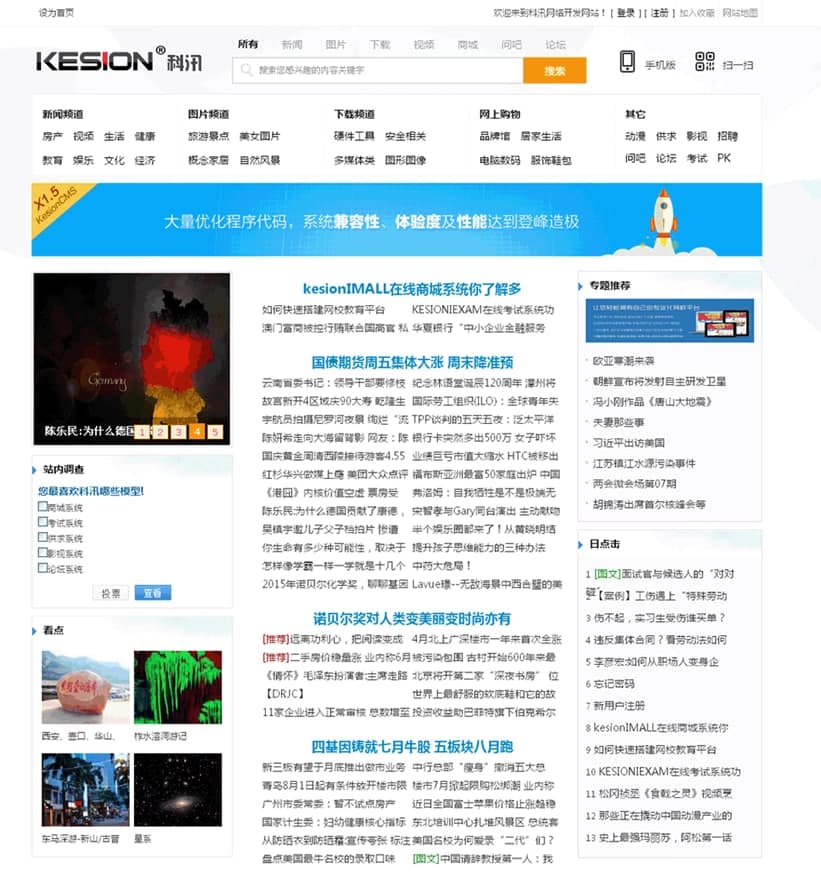Open the street scene 东马 thumbnail
Image resolution: width=821 pixels, height=881 pixels.
85,789
